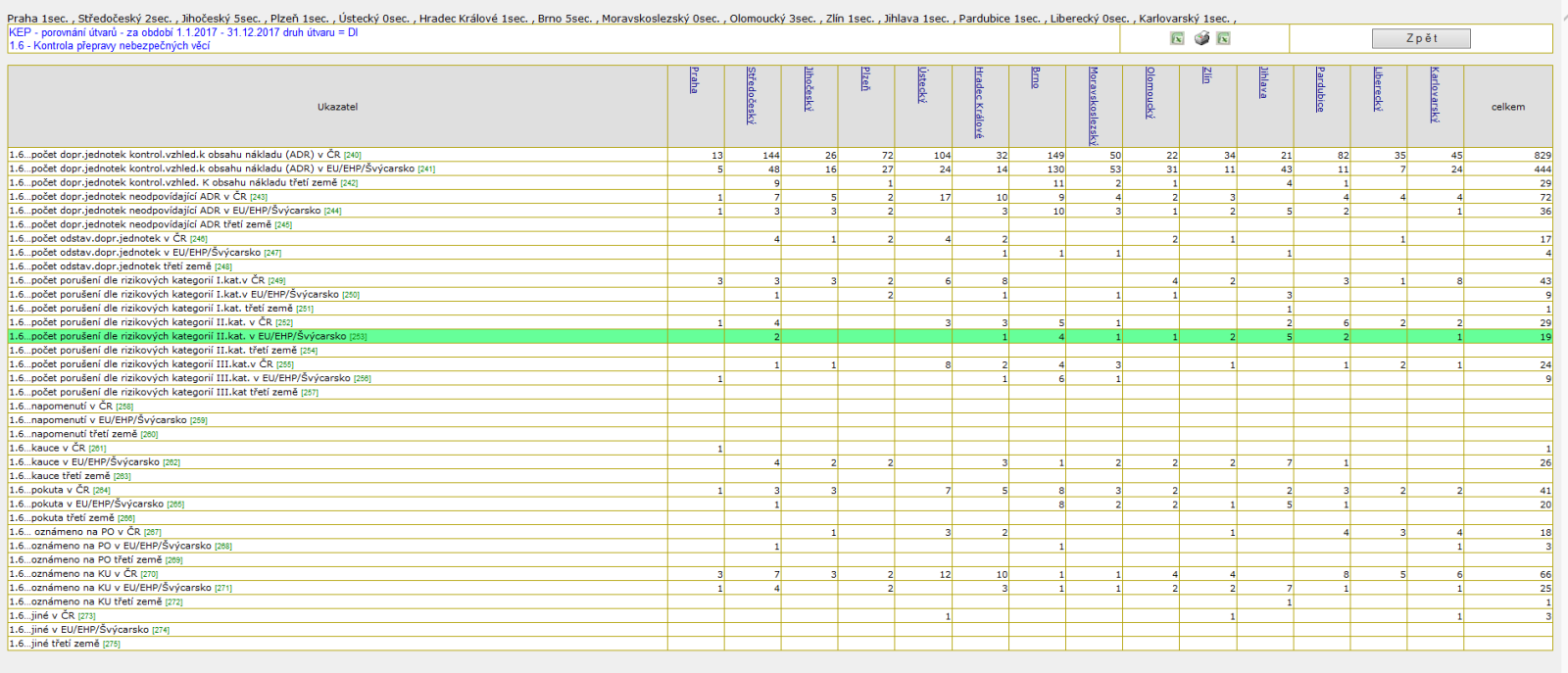The image size is (1568, 673).
Task: Select row 'III.kat.v ČR [255]'
Action: tap(780, 364)
